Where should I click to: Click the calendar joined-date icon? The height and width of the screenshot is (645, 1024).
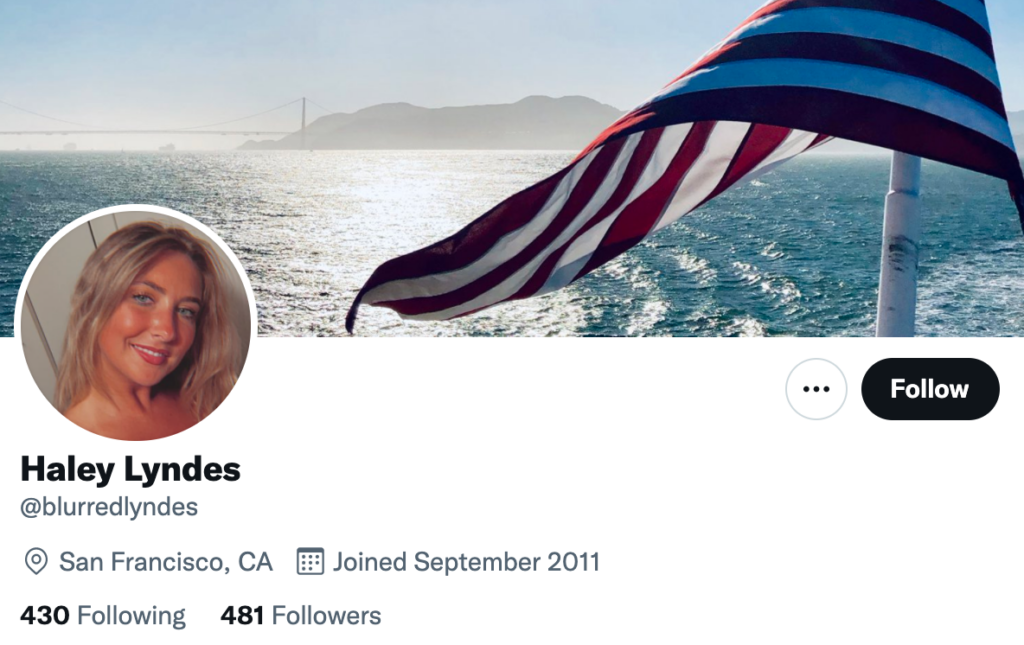click(310, 561)
